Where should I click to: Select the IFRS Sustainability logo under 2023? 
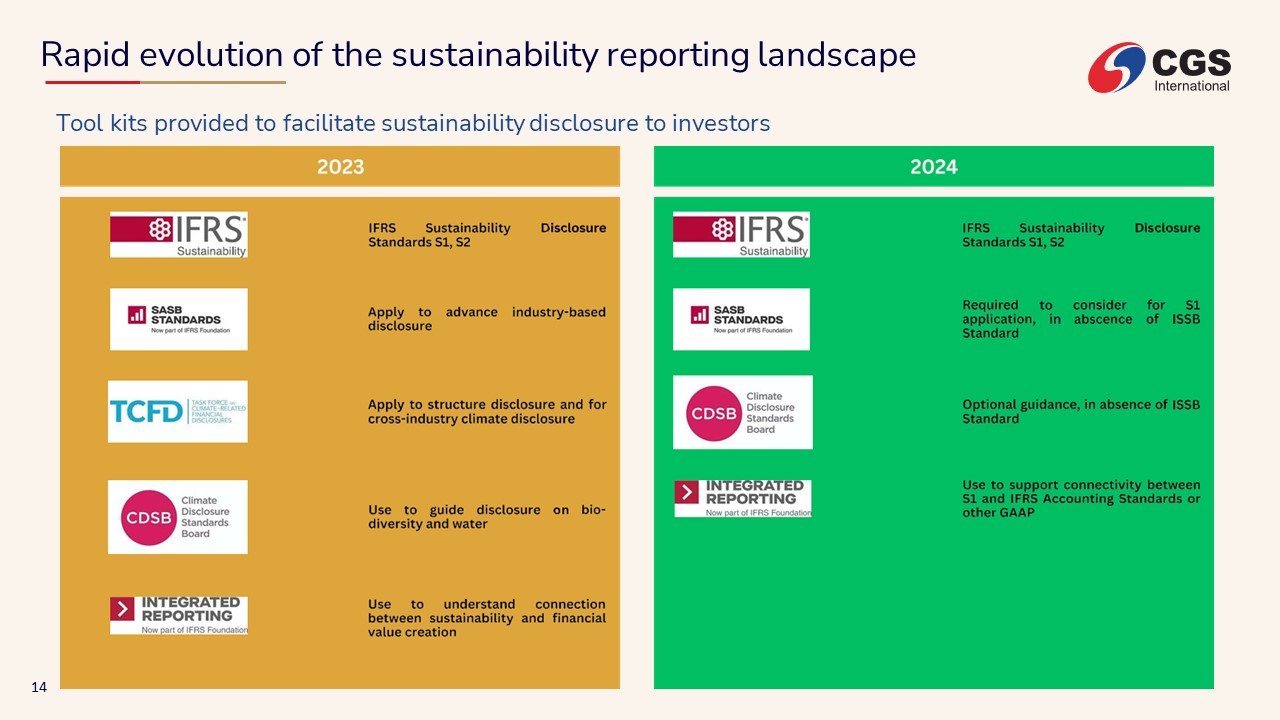178,235
